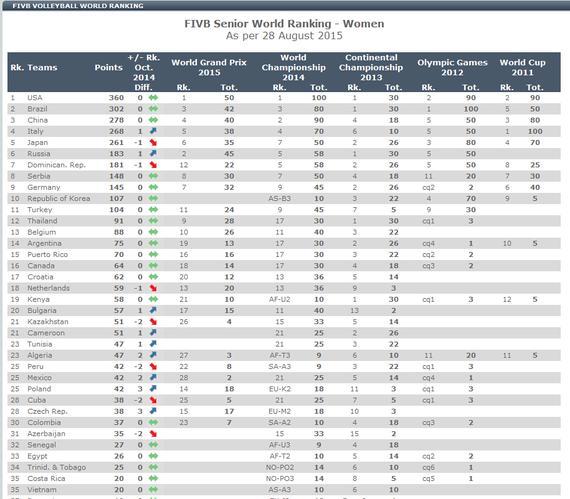Click the green arrow in Turkey row
The width and height of the screenshot is (570, 499).
(153, 210)
